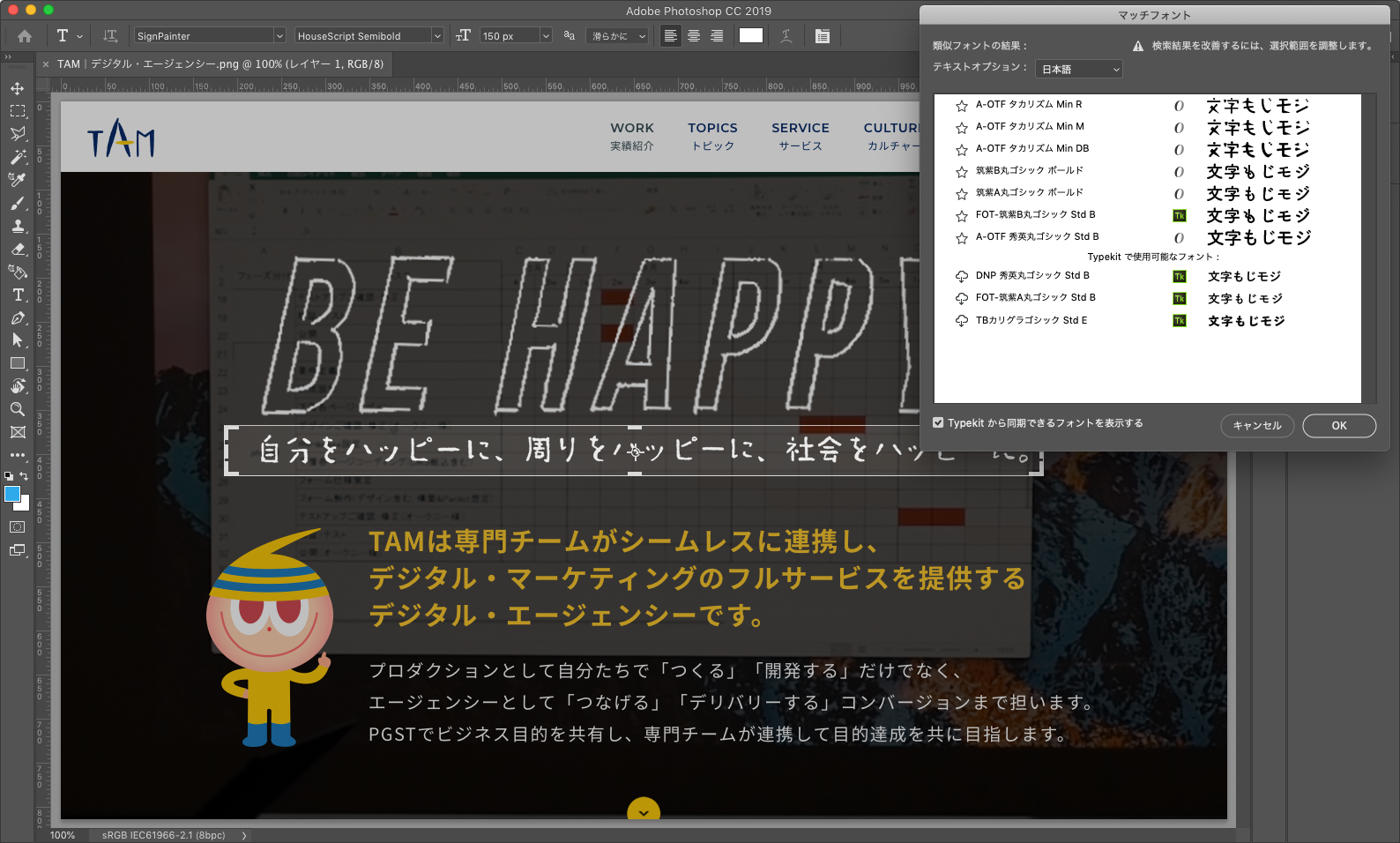Select the Paint Bucket tool
The height and width of the screenshot is (843, 1400).
(x=18, y=272)
